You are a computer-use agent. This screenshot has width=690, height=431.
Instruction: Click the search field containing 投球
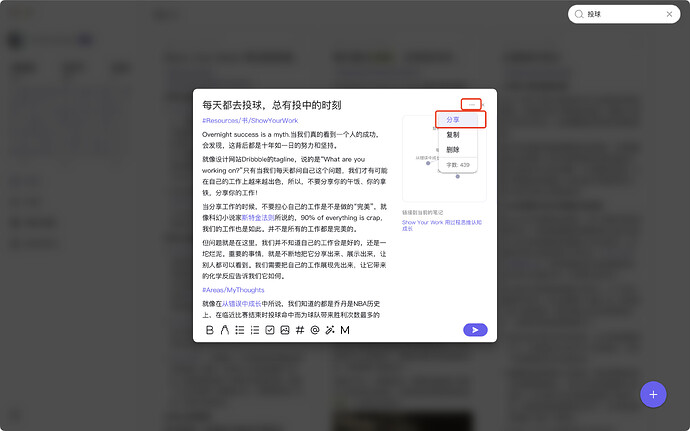625,15
